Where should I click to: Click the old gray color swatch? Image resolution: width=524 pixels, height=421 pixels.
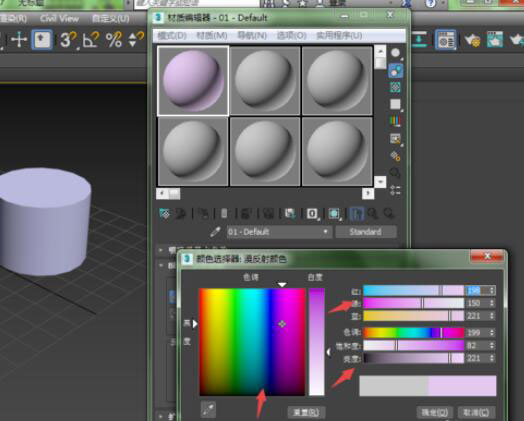(394, 386)
